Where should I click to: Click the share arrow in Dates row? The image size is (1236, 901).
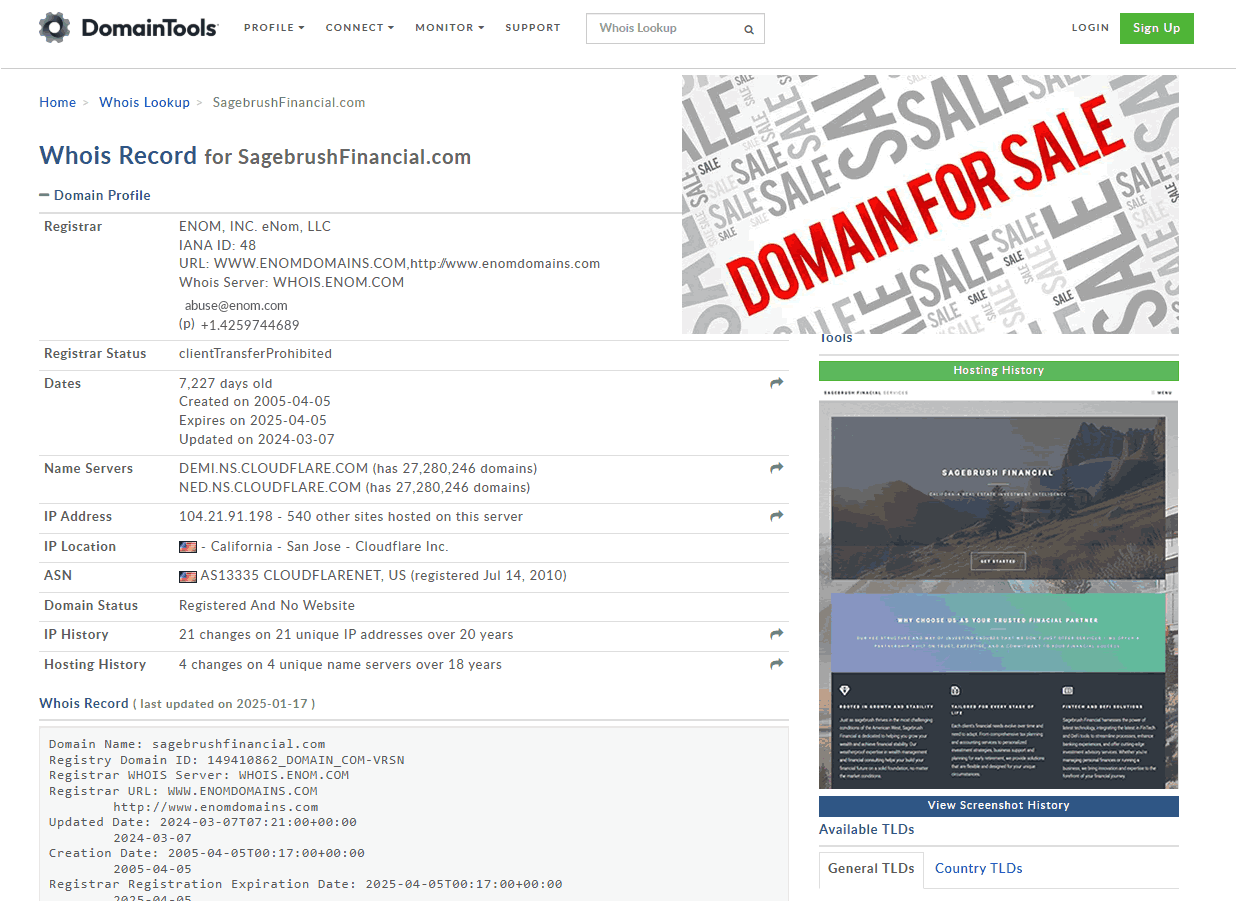776,383
